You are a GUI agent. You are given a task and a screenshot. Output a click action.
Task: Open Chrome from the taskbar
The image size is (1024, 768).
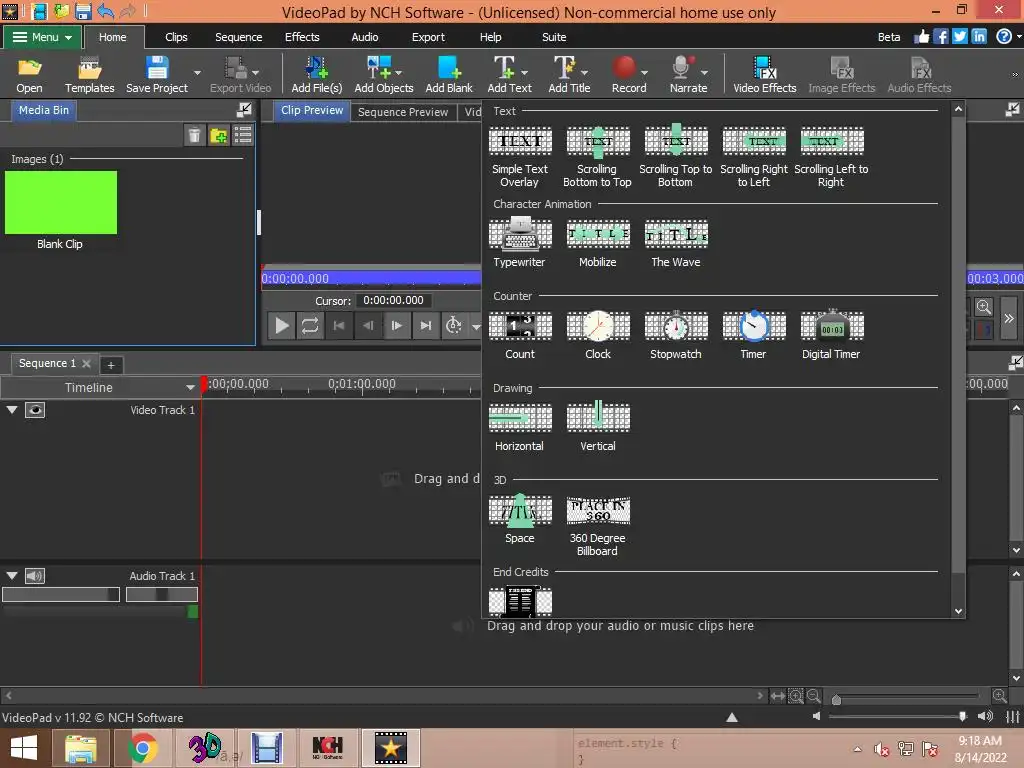coord(142,748)
